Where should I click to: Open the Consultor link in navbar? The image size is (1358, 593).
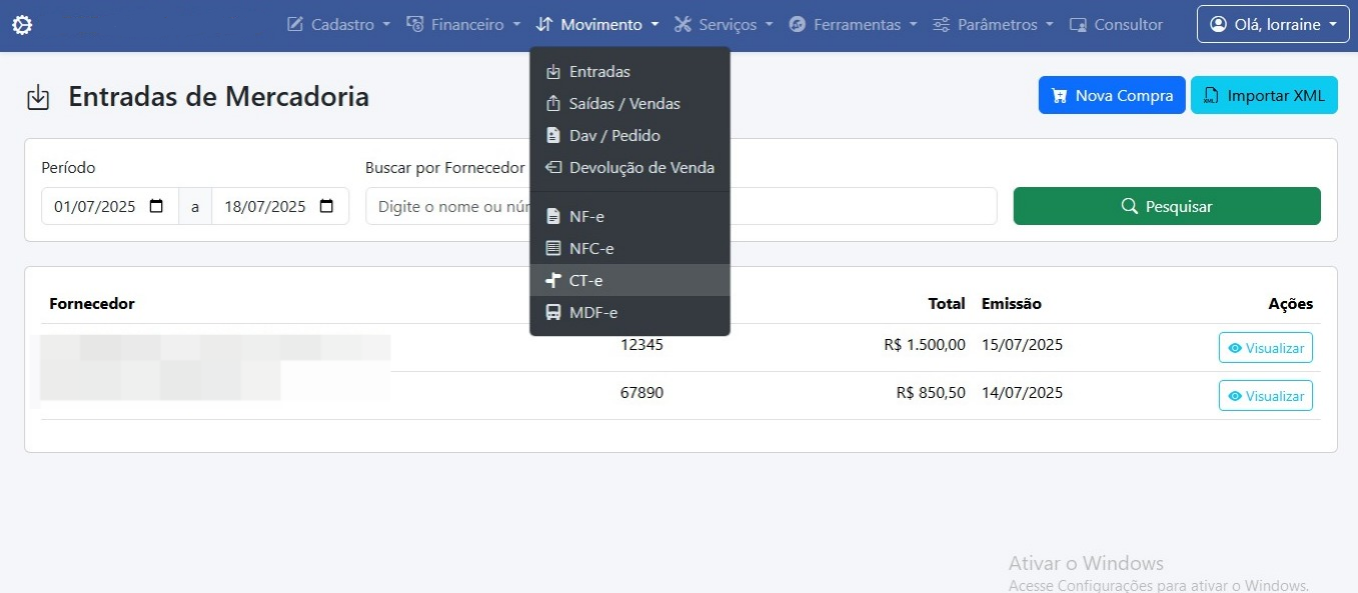pyautogui.click(x=1116, y=25)
